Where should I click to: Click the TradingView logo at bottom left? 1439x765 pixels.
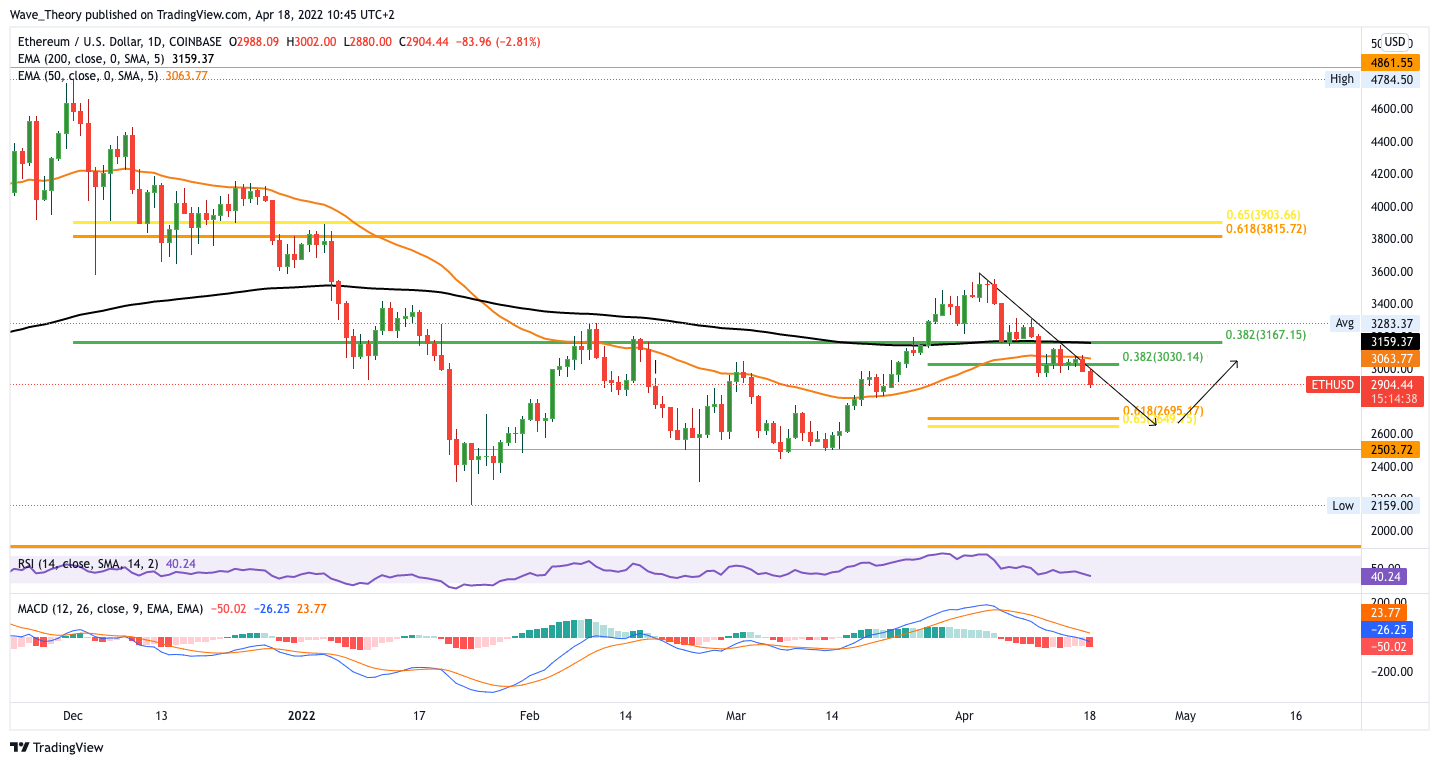57,747
